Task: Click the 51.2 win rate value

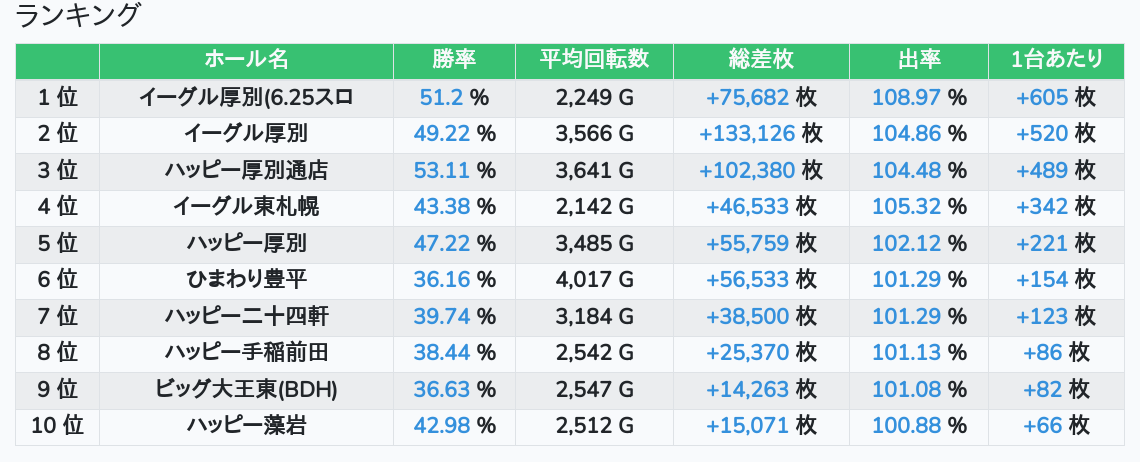Action: [x=441, y=98]
